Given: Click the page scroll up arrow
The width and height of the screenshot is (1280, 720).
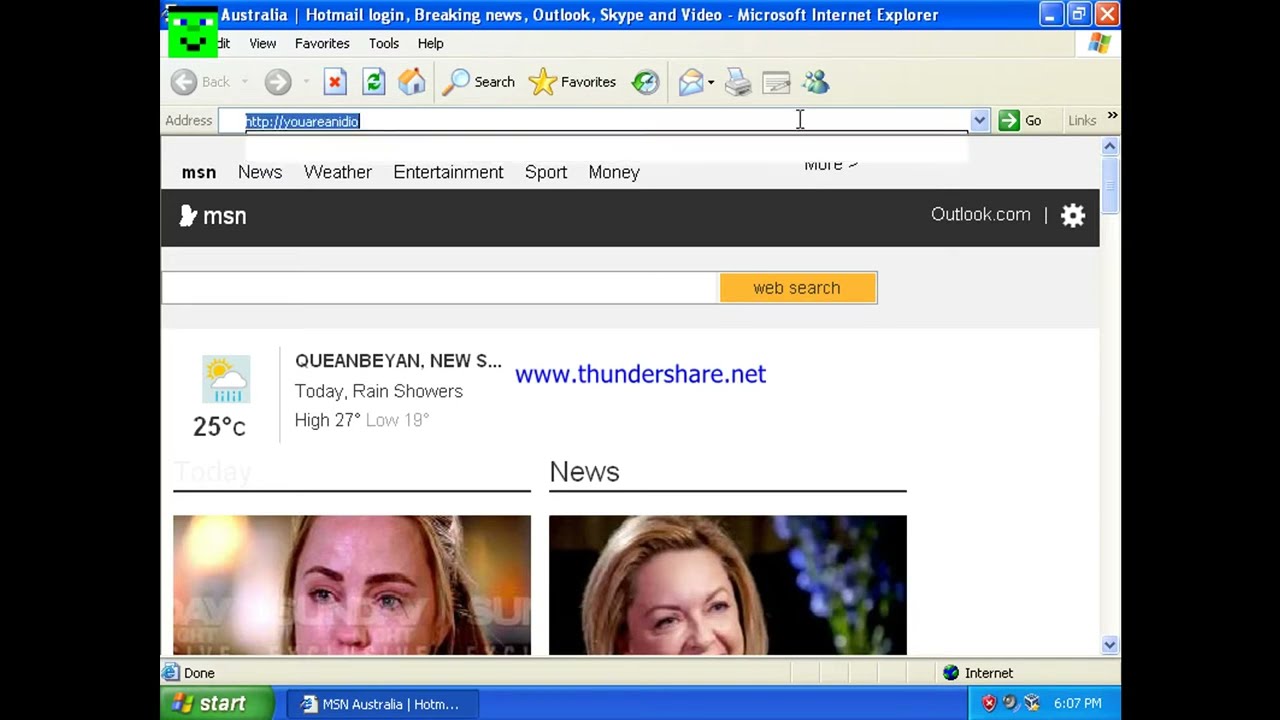Looking at the screenshot, I should click(1109, 147).
